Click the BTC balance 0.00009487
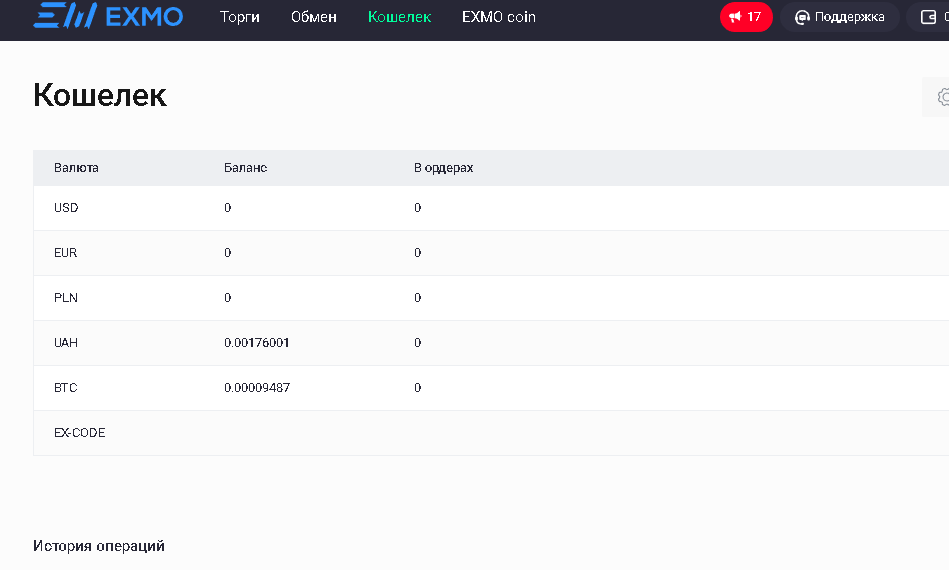 coord(257,388)
